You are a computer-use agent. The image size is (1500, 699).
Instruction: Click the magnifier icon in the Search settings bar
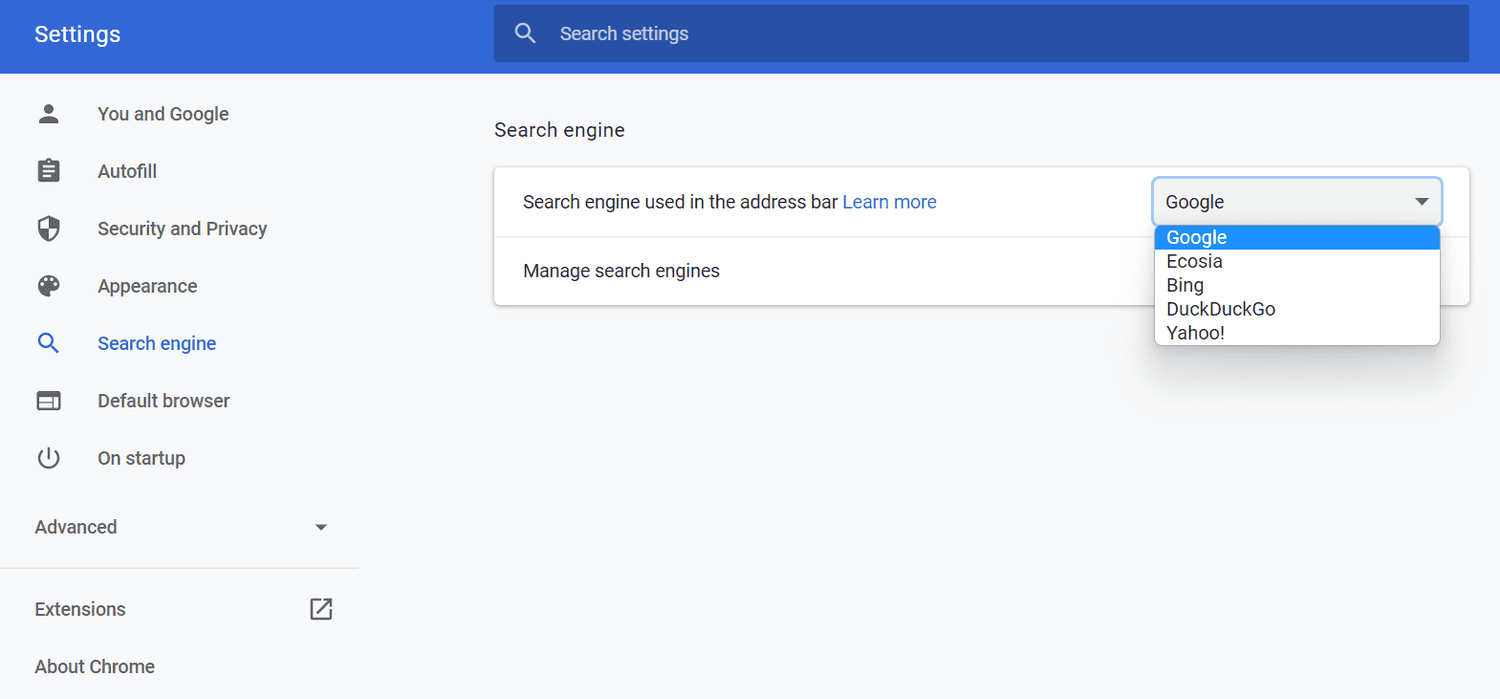point(526,33)
